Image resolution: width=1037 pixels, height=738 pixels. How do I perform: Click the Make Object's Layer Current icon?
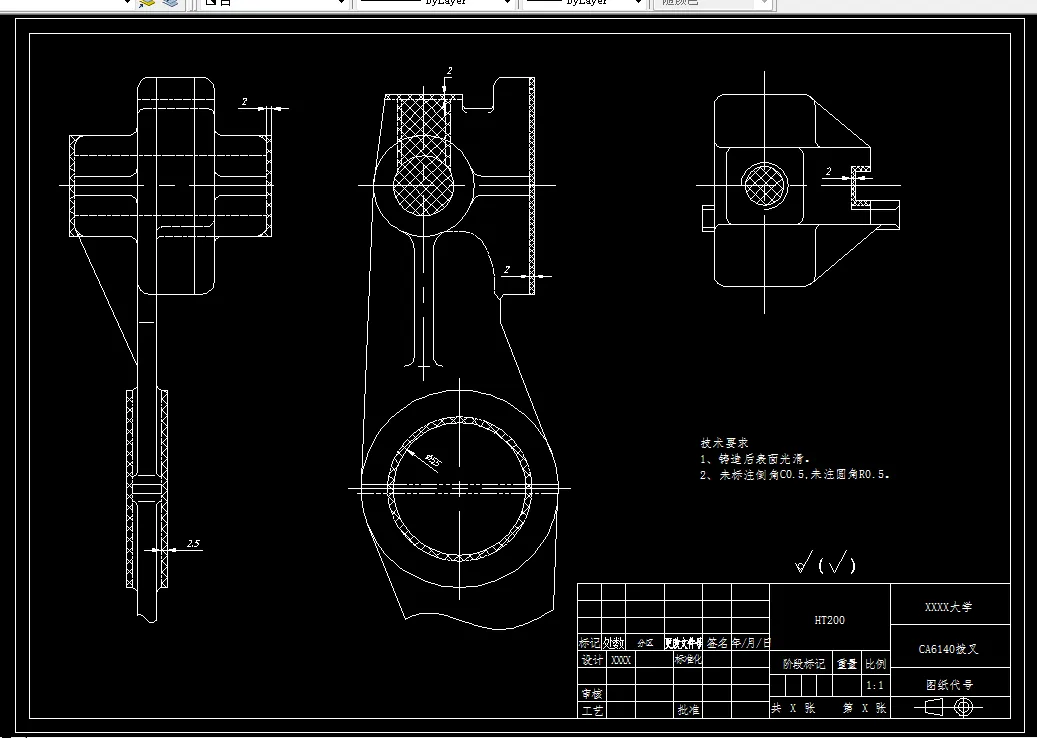[x=146, y=3]
